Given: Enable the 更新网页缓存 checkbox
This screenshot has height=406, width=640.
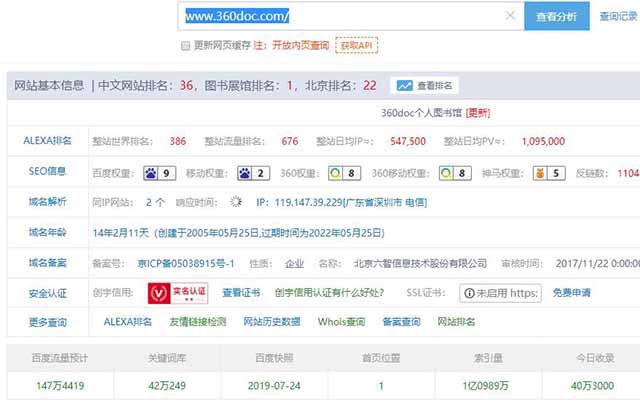Looking at the screenshot, I should click(x=186, y=46).
